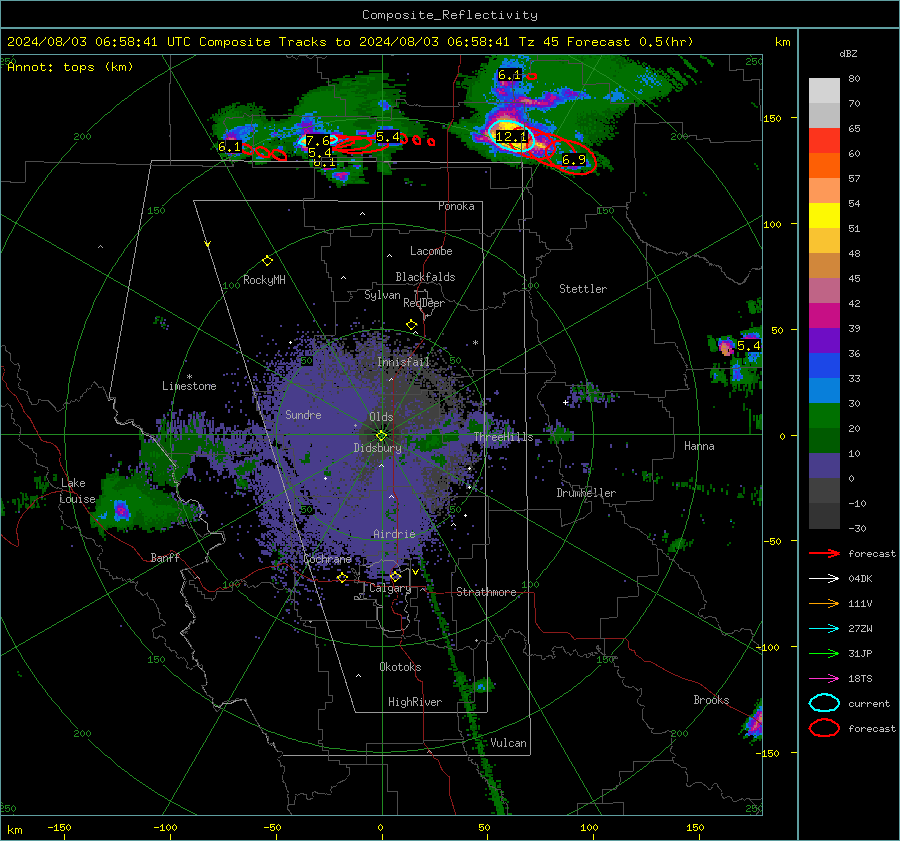Screen dimensions: 900x841
Task: Click the Composite_Reflectivity title
Action: click(x=450, y=15)
